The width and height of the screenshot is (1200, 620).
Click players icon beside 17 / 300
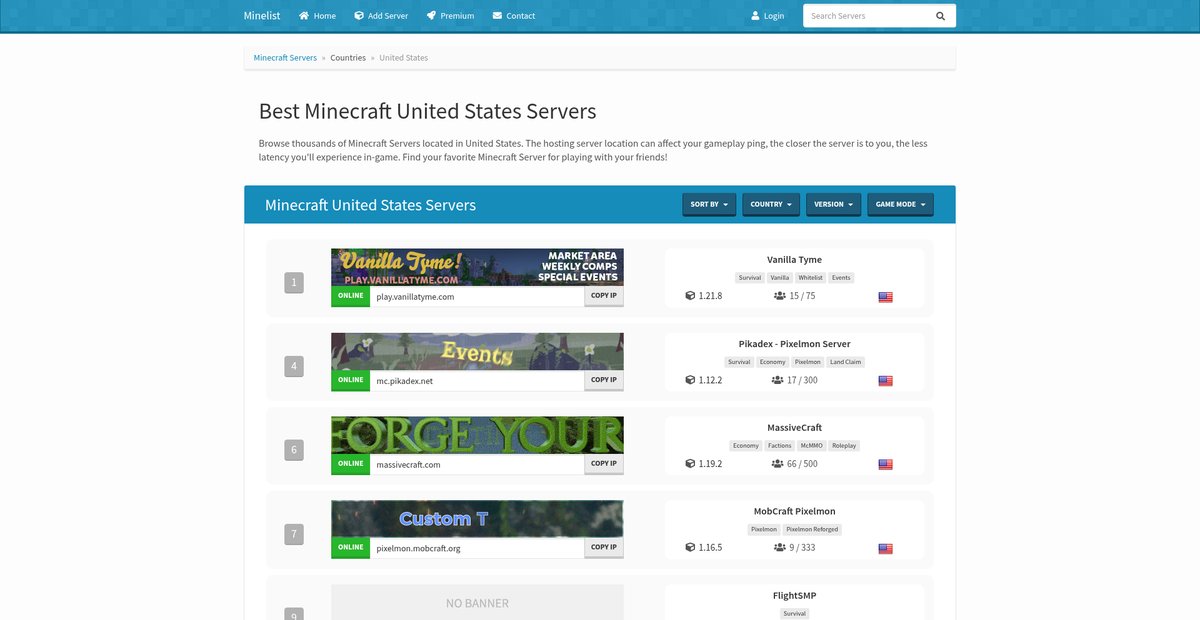[778, 380]
